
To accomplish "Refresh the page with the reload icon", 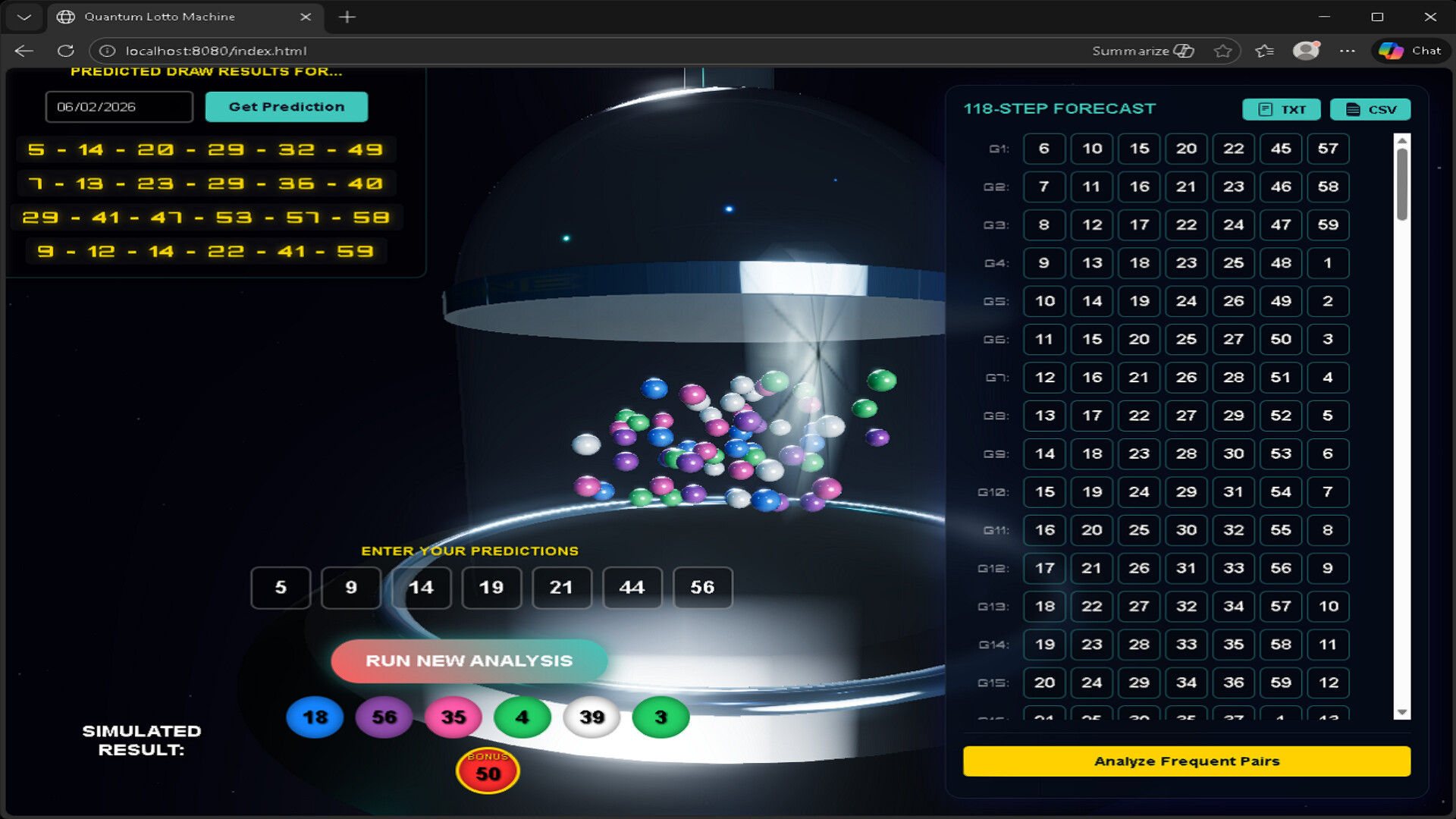I will pyautogui.click(x=66, y=51).
